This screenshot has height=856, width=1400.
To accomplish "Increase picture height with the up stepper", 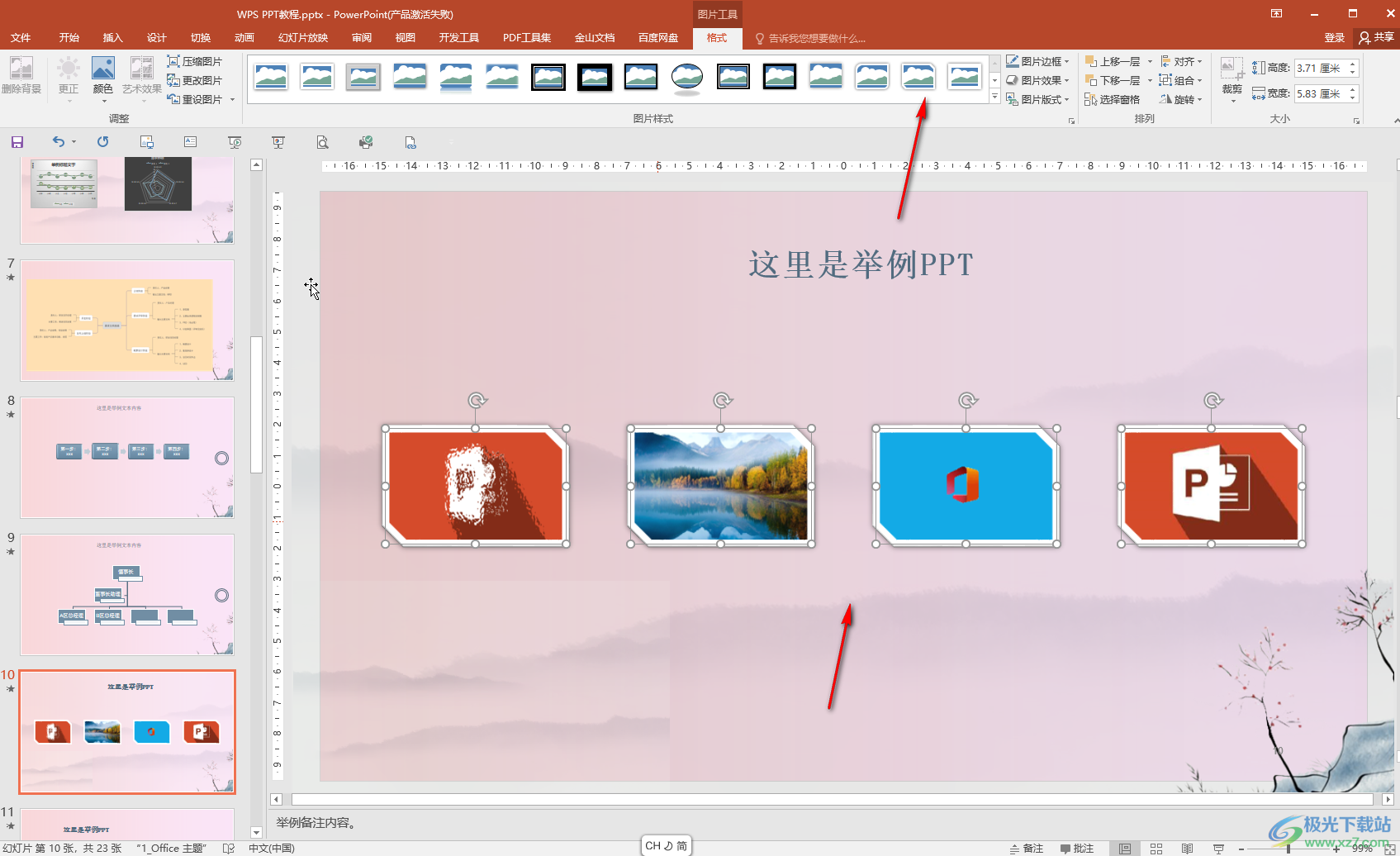I will click(x=1353, y=64).
